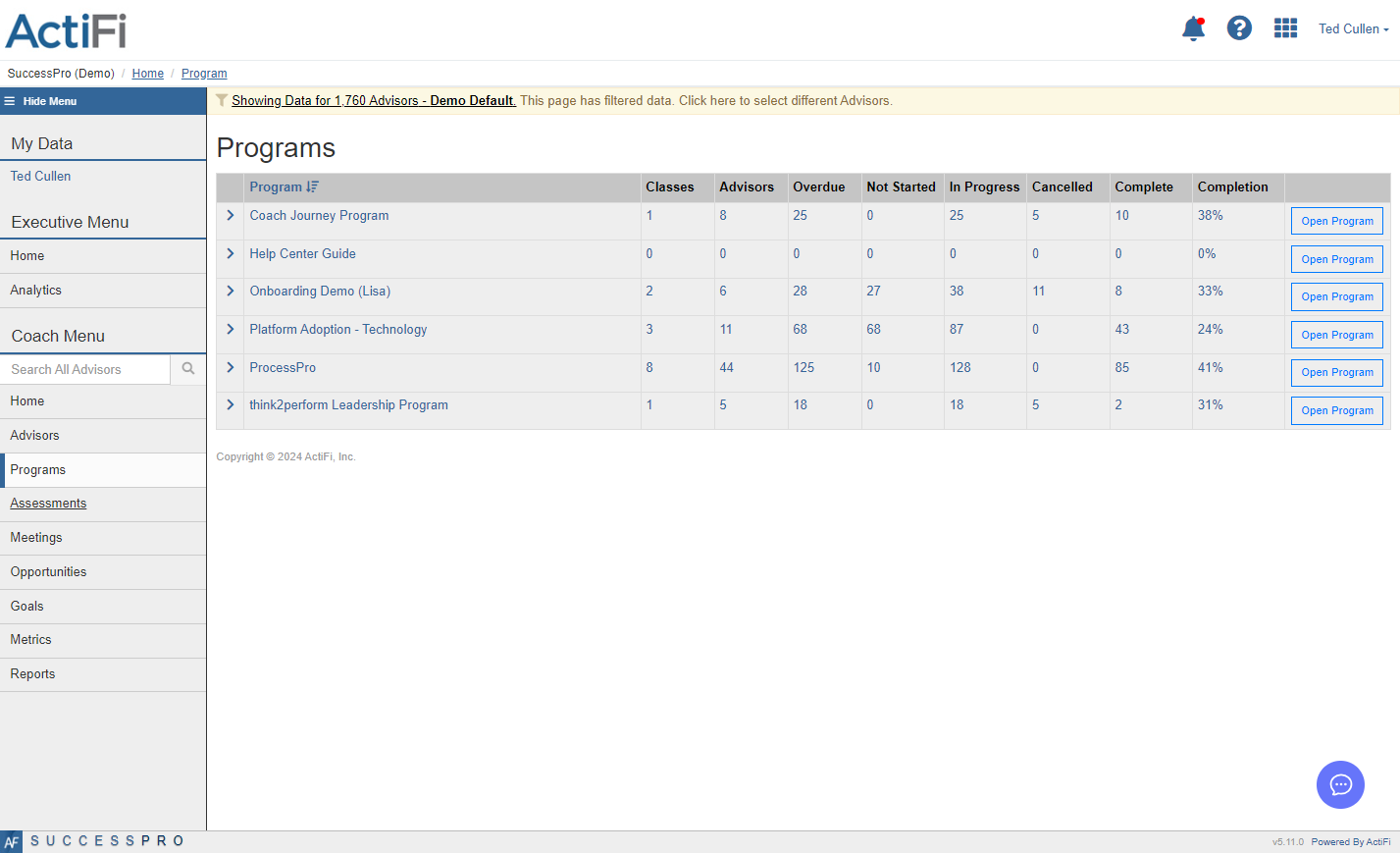Open Advisors in Coach Menu

pos(103,436)
